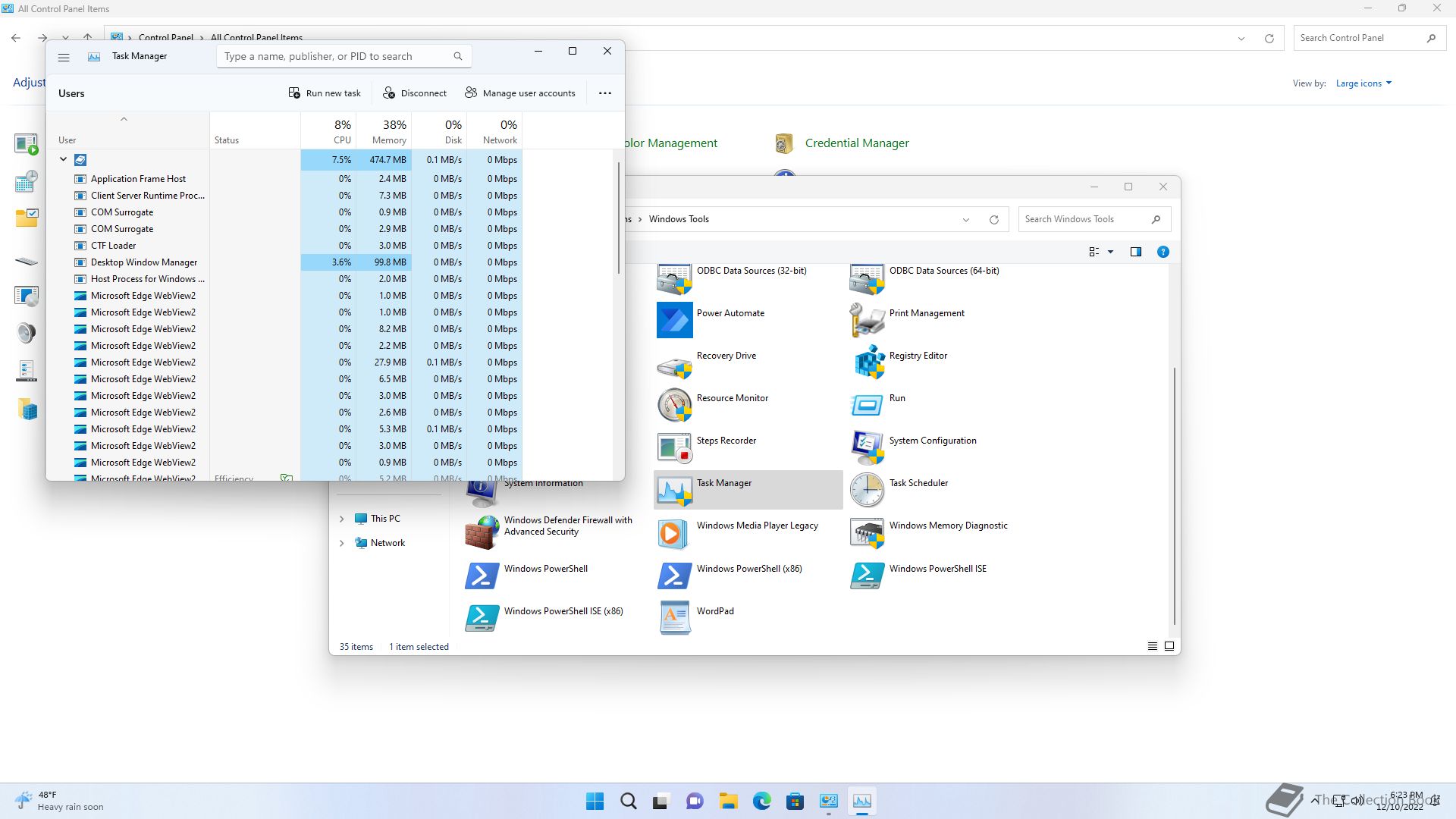Open Control Panel address history dropdown
This screenshot has height=819, width=1456.
click(x=1241, y=39)
